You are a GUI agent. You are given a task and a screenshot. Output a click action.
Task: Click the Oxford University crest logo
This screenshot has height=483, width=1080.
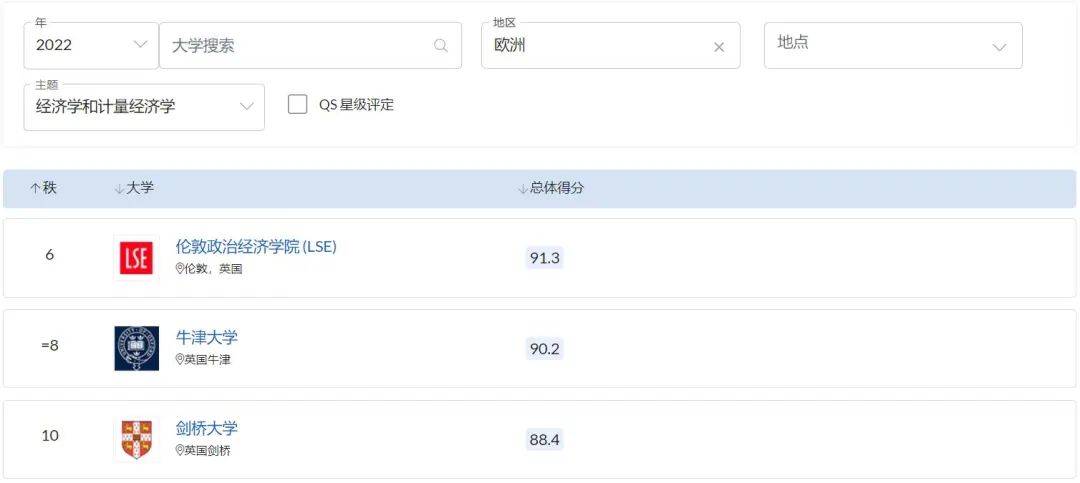coord(136,348)
